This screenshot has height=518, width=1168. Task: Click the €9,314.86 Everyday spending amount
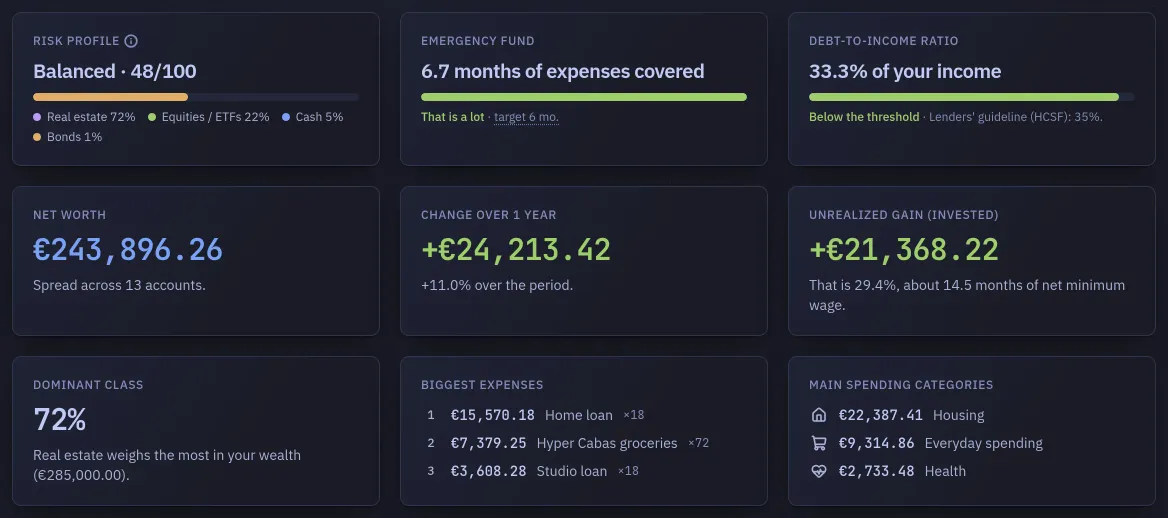877,443
